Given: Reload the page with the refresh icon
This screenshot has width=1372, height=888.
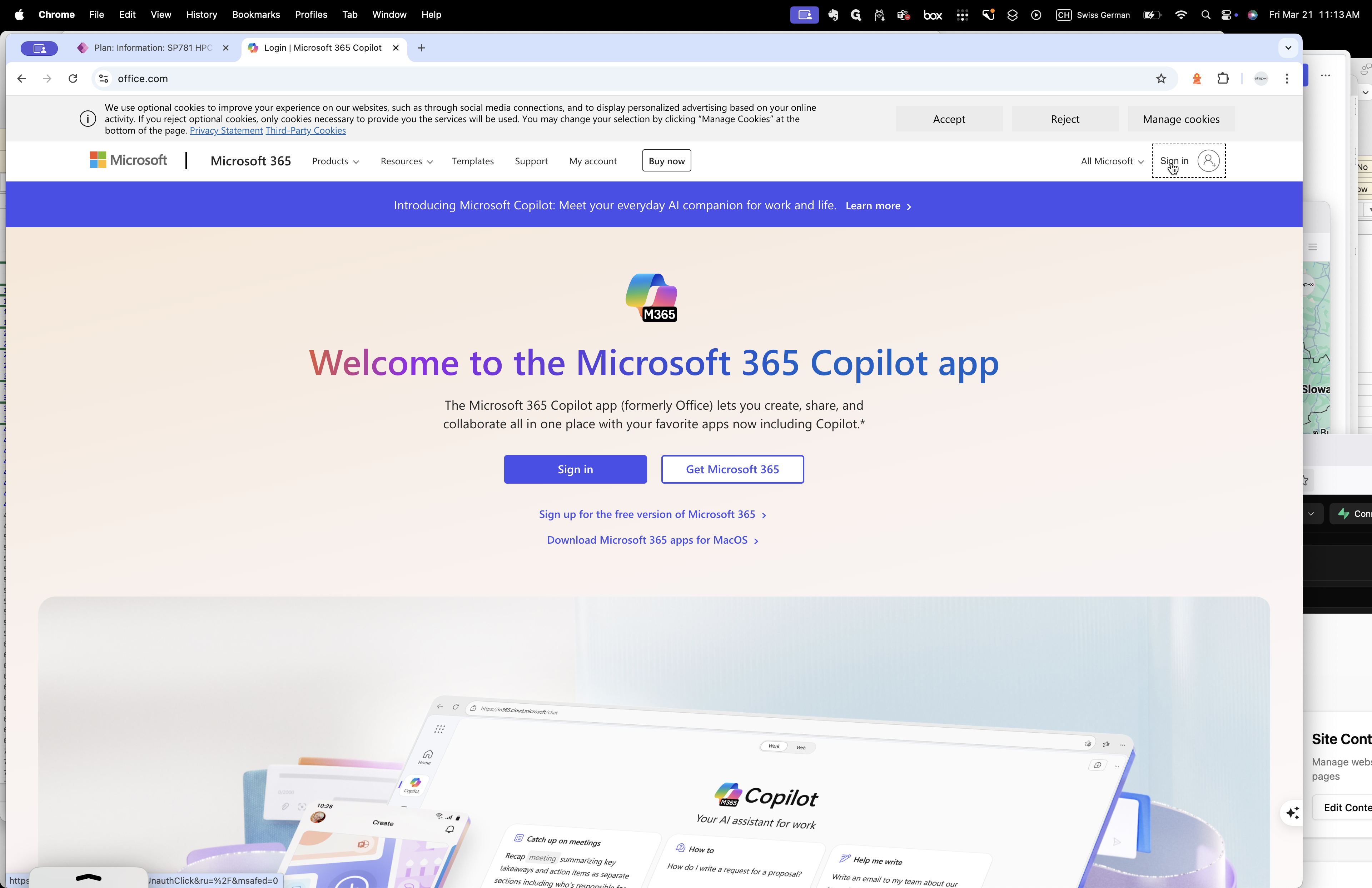Looking at the screenshot, I should click(73, 78).
